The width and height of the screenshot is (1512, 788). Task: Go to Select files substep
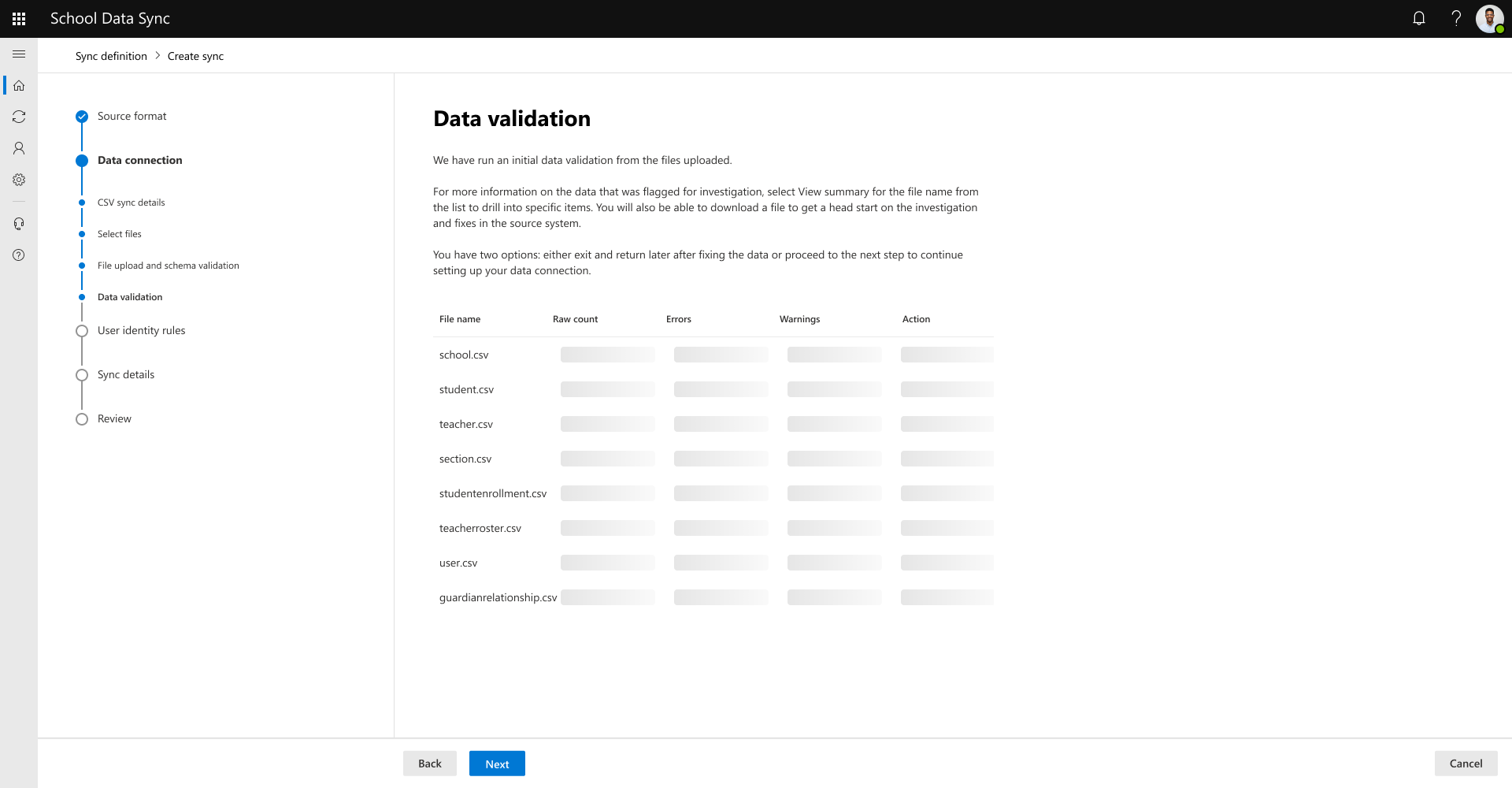point(119,234)
